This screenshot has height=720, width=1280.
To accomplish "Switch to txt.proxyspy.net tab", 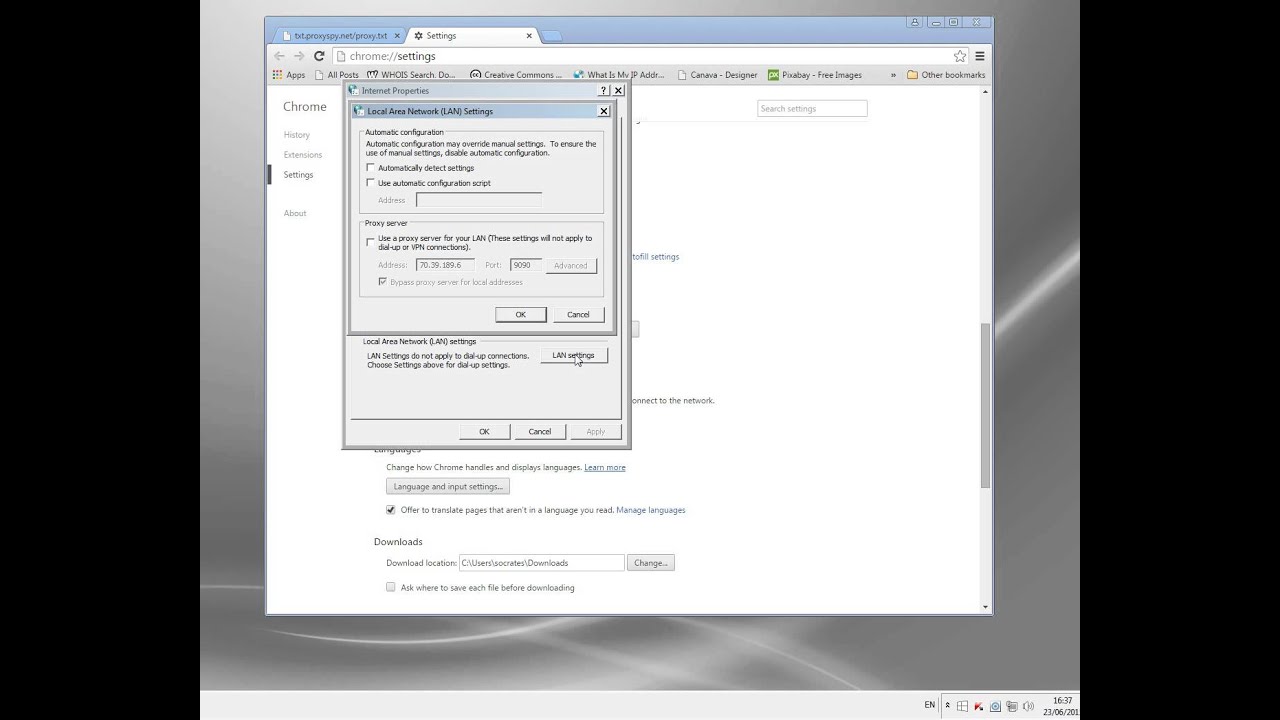I will pos(340,35).
